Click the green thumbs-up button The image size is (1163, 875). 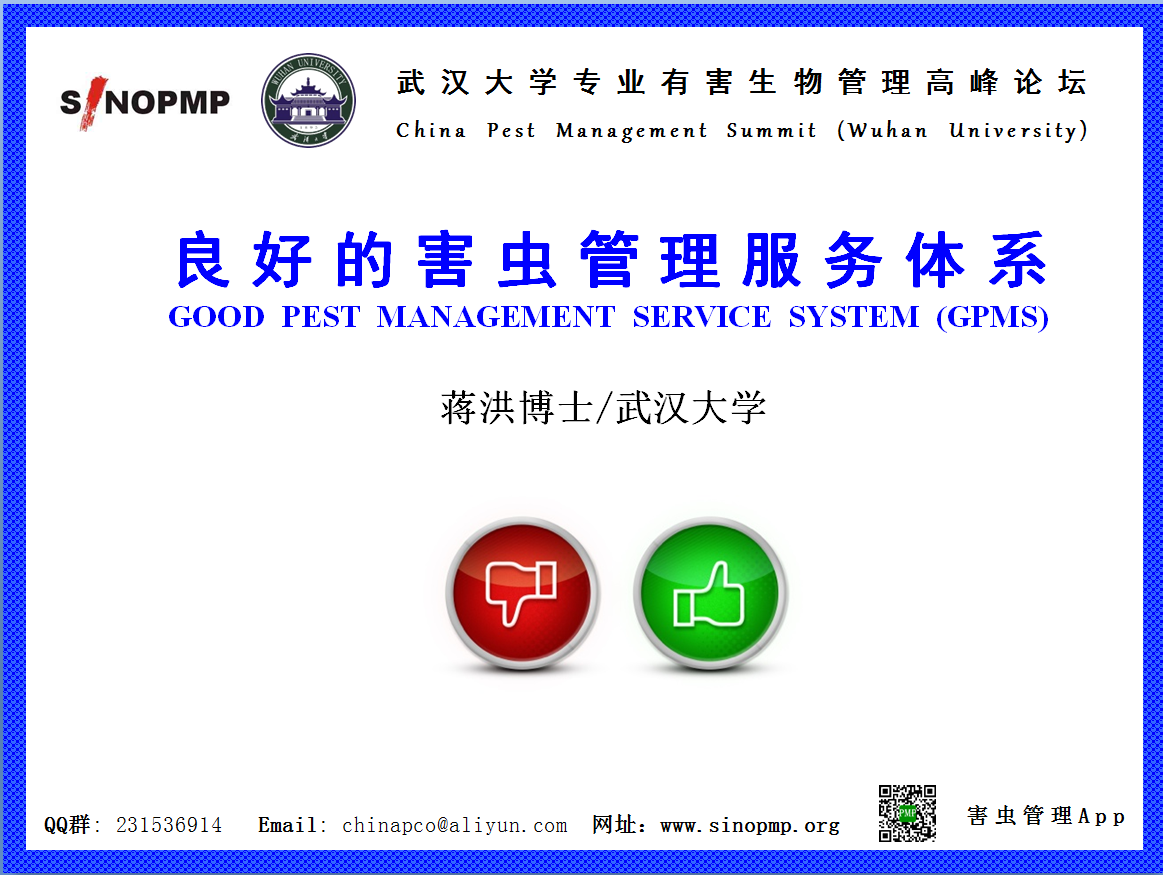710,592
